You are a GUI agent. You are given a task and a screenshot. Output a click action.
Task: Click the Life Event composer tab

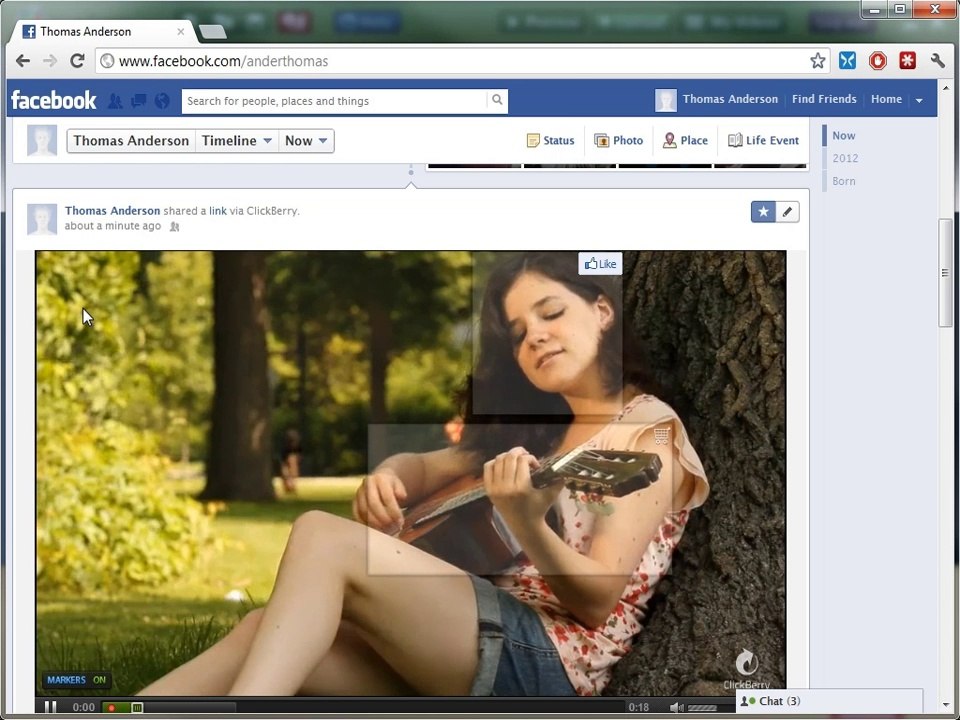(763, 140)
